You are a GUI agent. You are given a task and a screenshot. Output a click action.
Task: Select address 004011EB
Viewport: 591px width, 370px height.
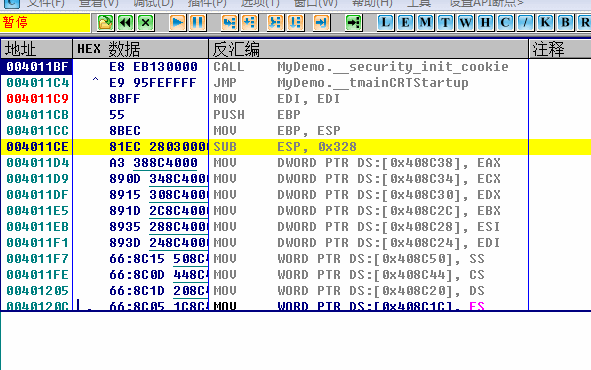point(37,227)
